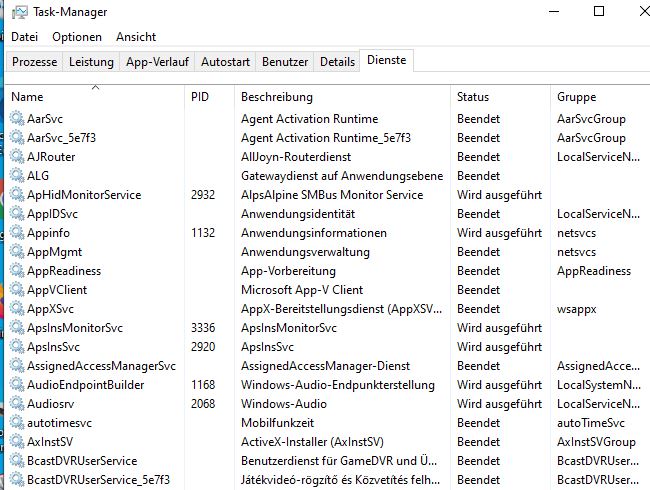
Task: Click the gear icon beside autotimesvc
Action: 17,423
